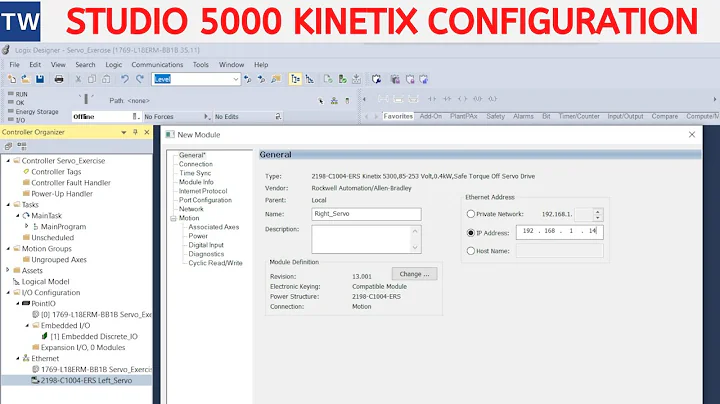Viewport: 720px width, 404px height.
Task: Click the Cut scissors icon
Action: pos(78,79)
